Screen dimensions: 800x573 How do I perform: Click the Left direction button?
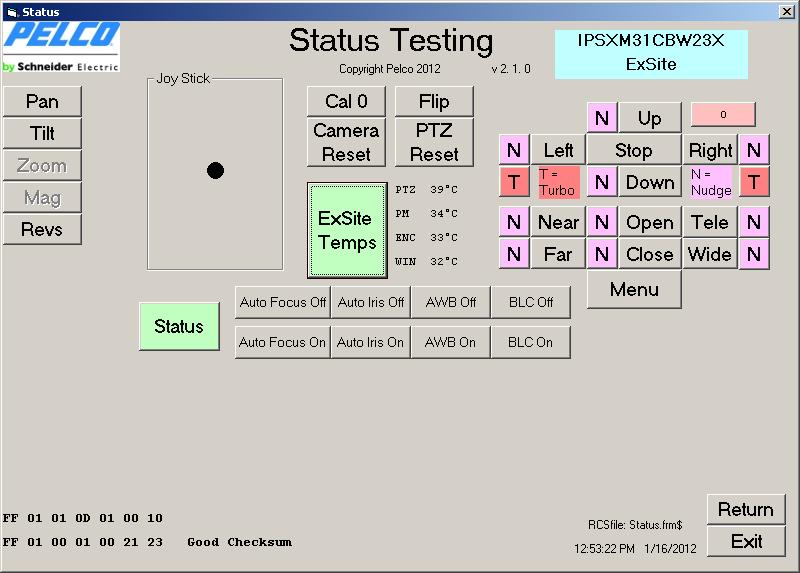point(558,150)
